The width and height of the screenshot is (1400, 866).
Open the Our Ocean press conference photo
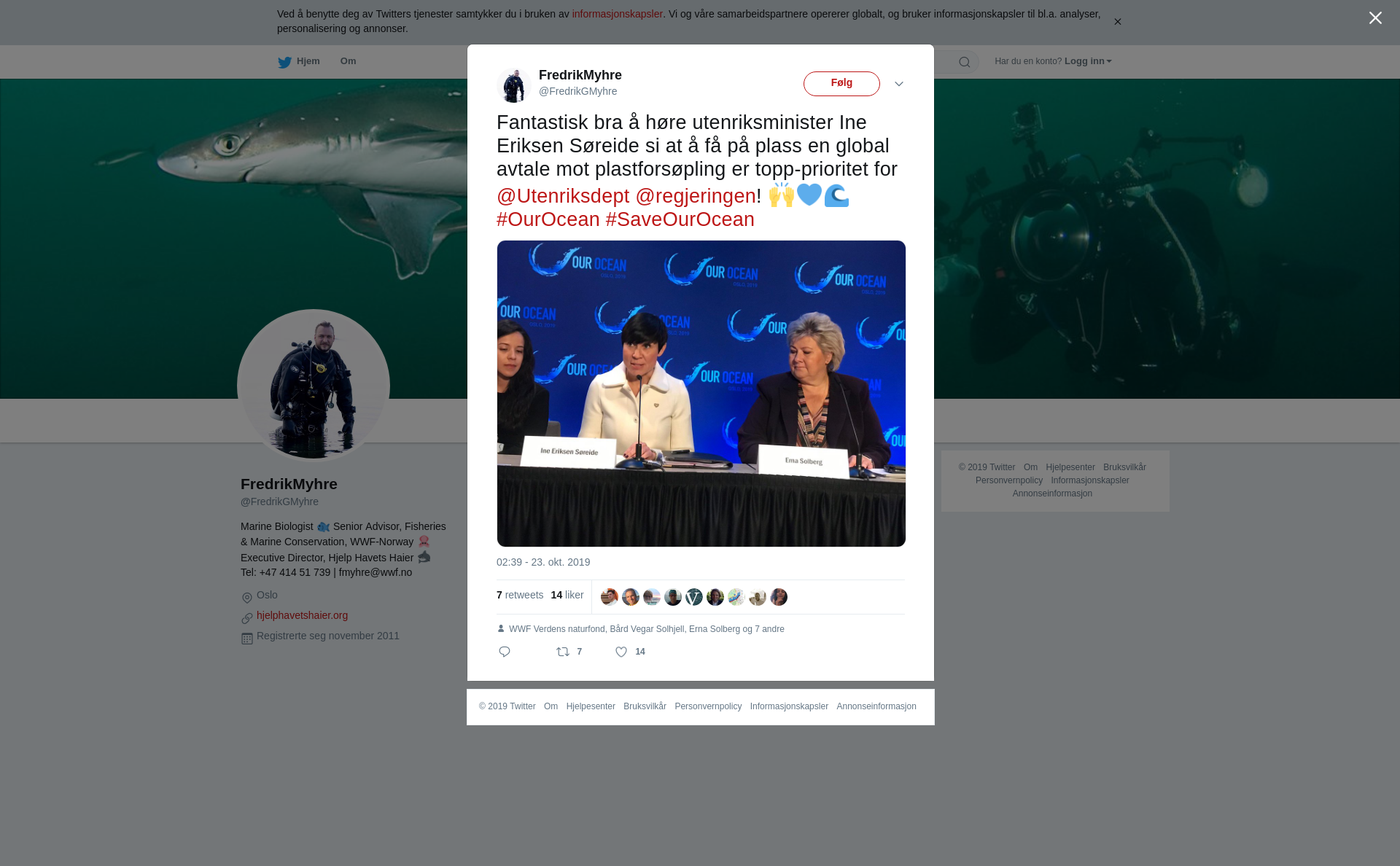click(701, 394)
